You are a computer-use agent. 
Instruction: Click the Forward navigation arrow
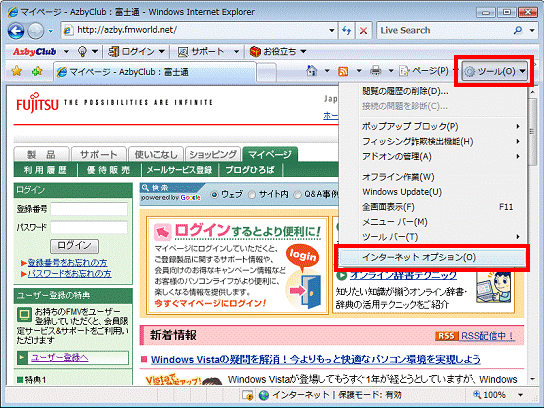click(x=35, y=31)
